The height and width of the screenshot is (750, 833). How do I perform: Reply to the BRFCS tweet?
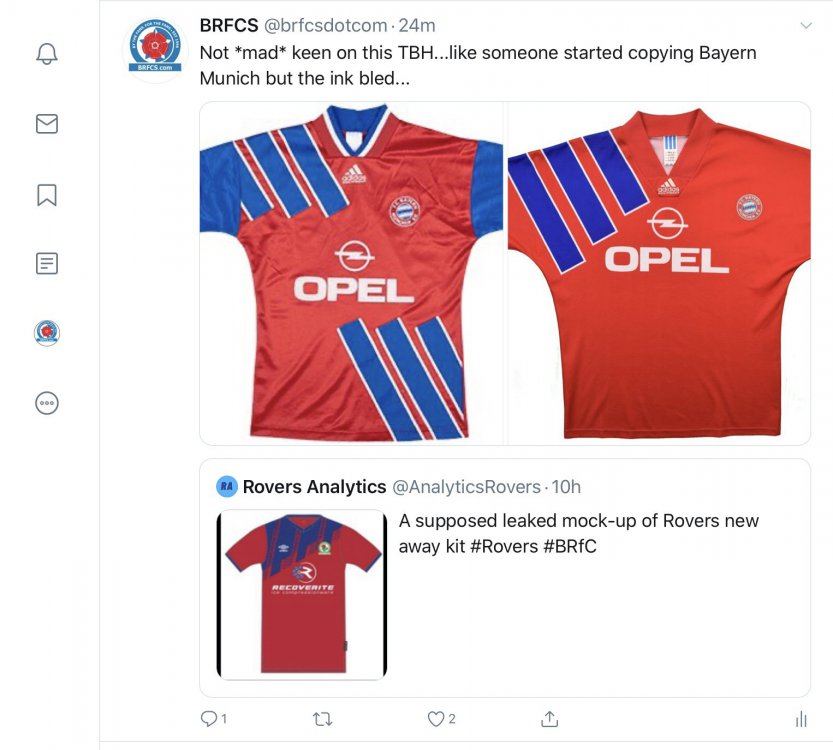(x=209, y=718)
